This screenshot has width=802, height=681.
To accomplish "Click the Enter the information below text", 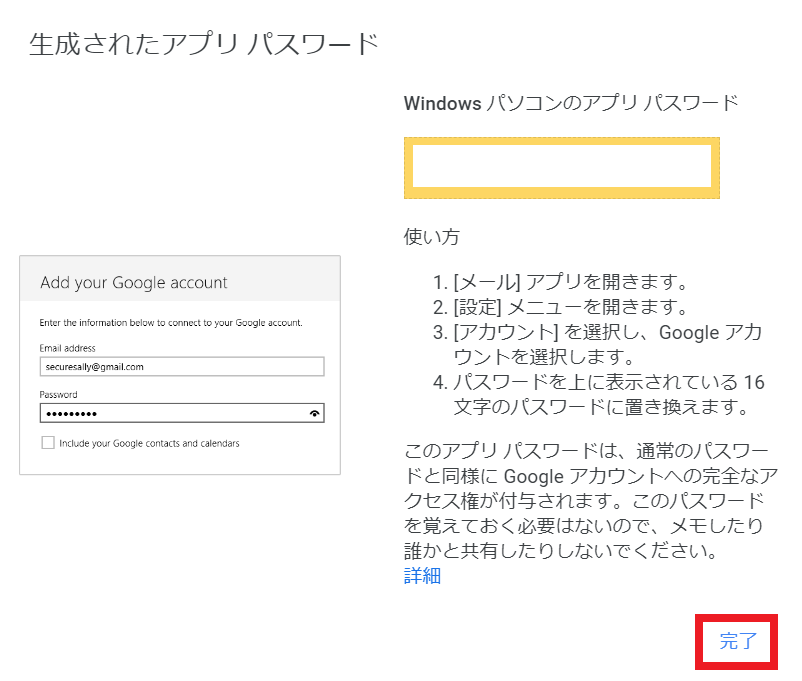I will [171, 323].
